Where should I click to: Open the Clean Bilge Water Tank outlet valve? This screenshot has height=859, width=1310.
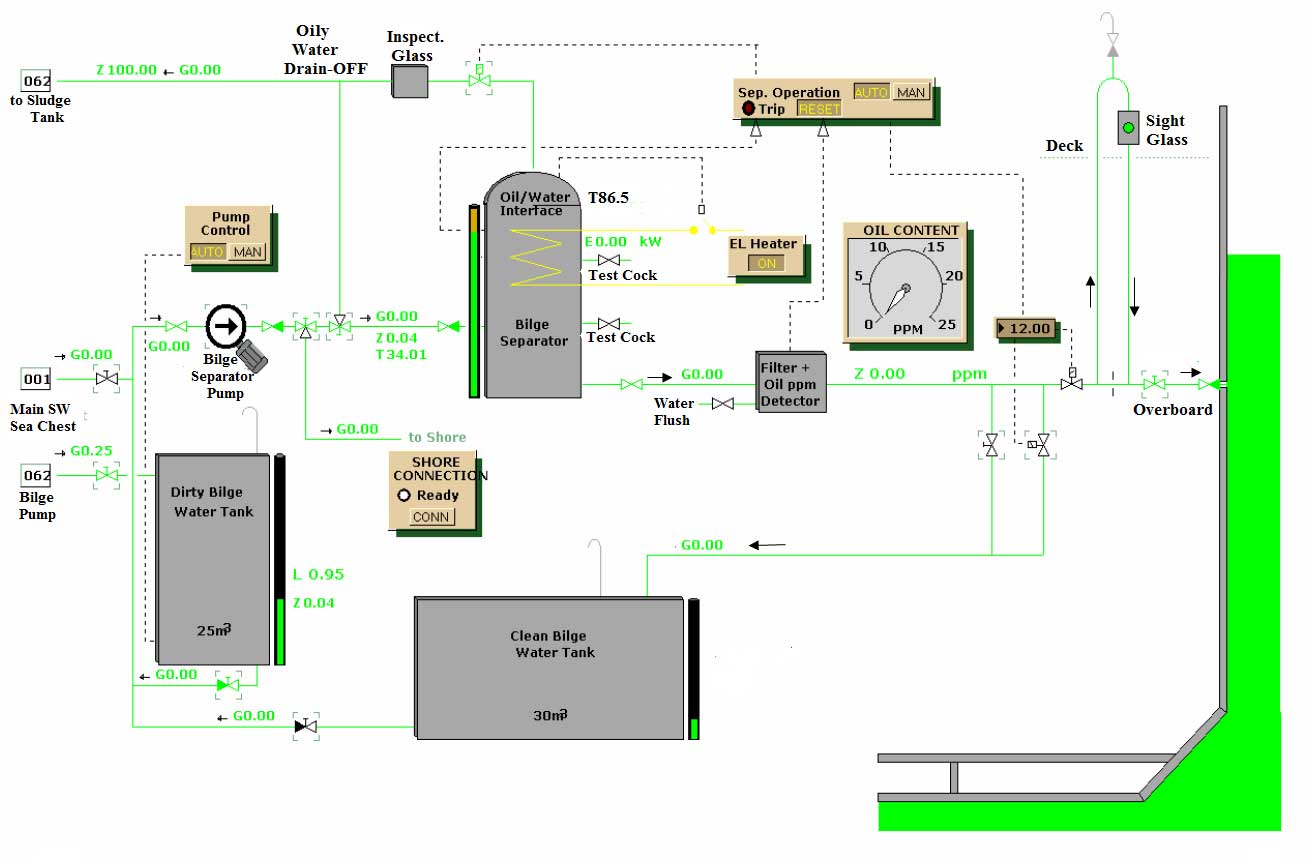point(306,725)
